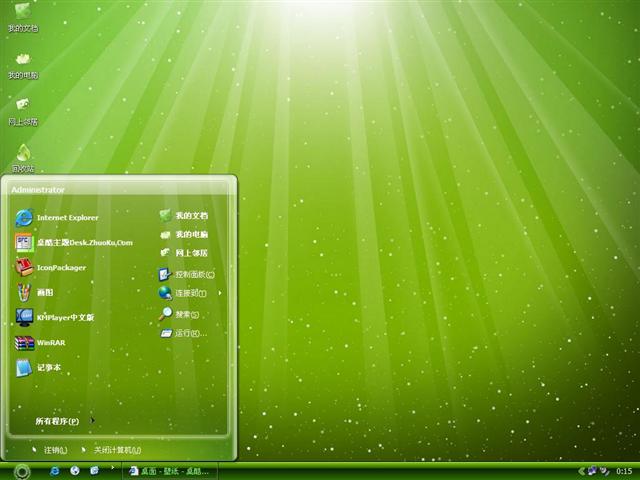This screenshot has height=480, width=640.
Task: Open Internet Explorer quick launch icon
Action: point(54,471)
